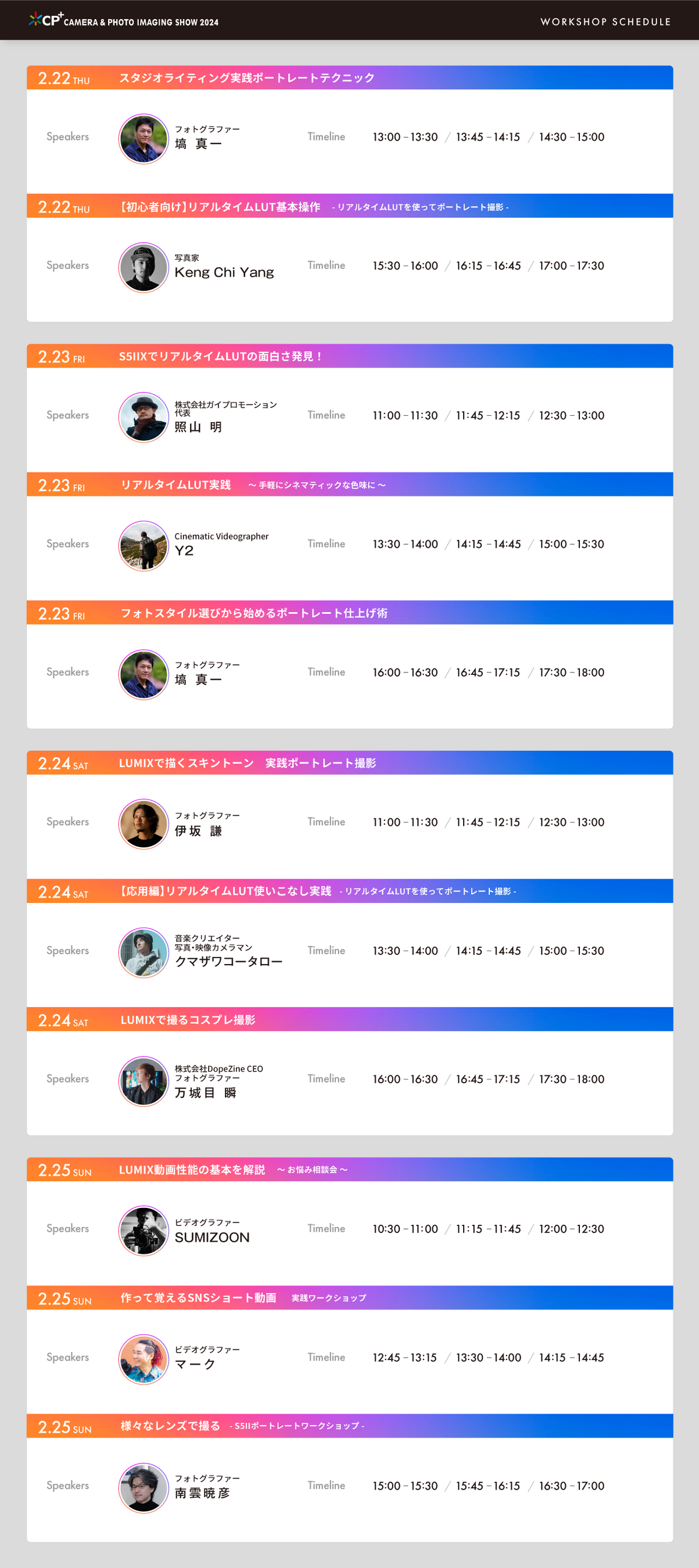Open 南雲暁彦 speaker photo
Image resolution: width=699 pixels, height=1568 pixels.
coord(143,1487)
